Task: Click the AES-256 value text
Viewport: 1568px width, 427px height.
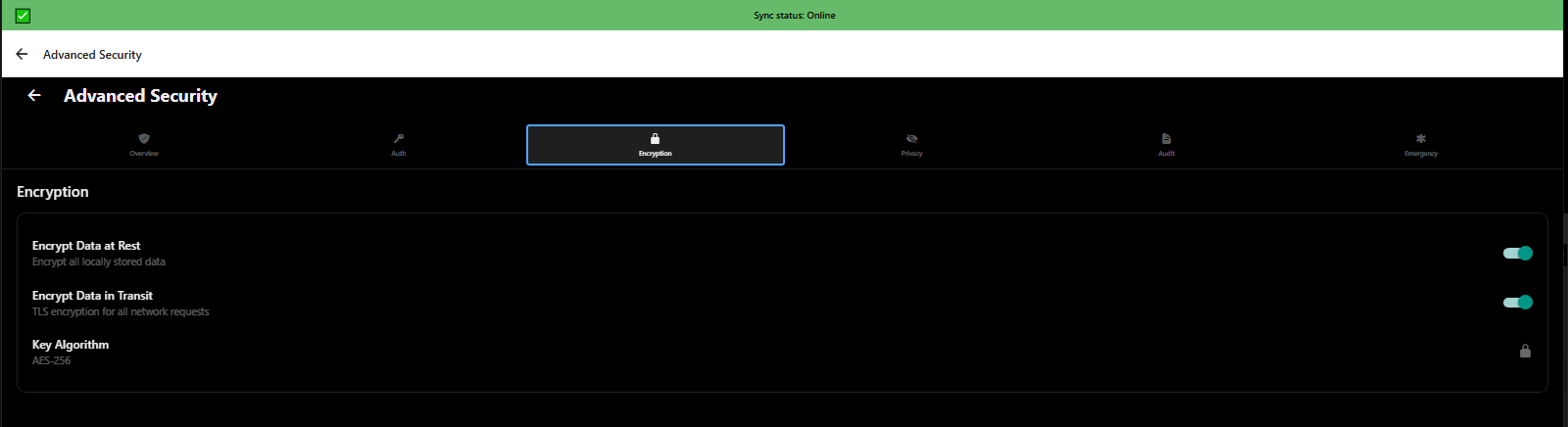Action: [51, 360]
